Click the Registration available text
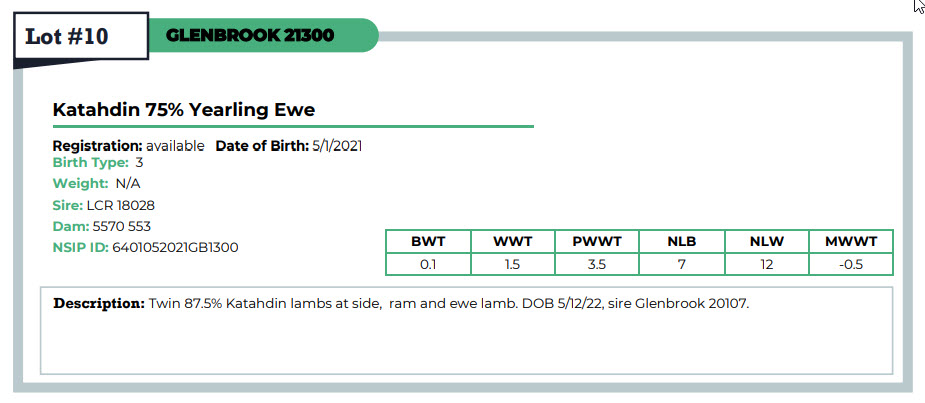This screenshot has width=925, height=403. pos(129,146)
